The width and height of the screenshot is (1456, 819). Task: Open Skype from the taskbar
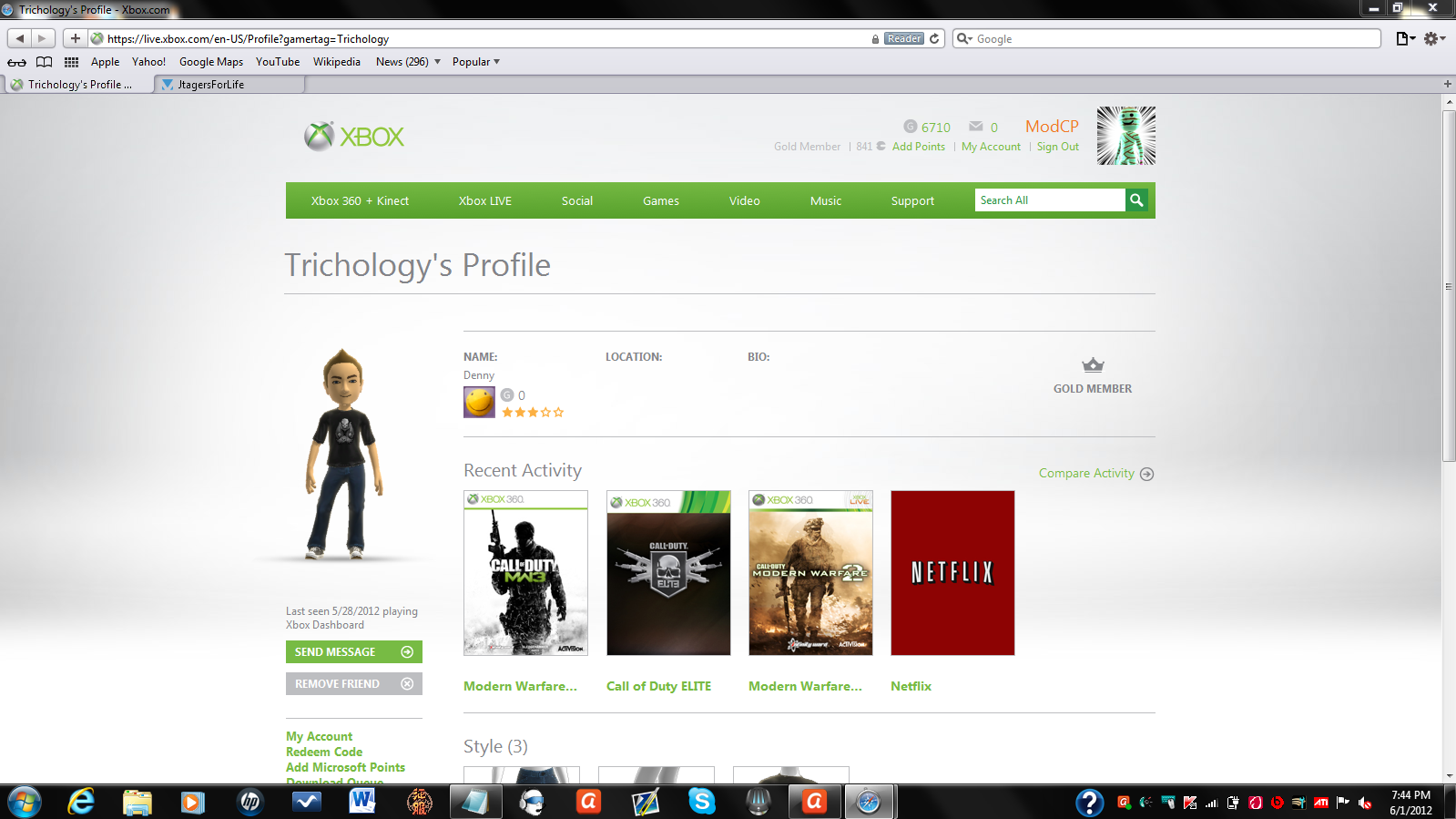click(x=702, y=802)
